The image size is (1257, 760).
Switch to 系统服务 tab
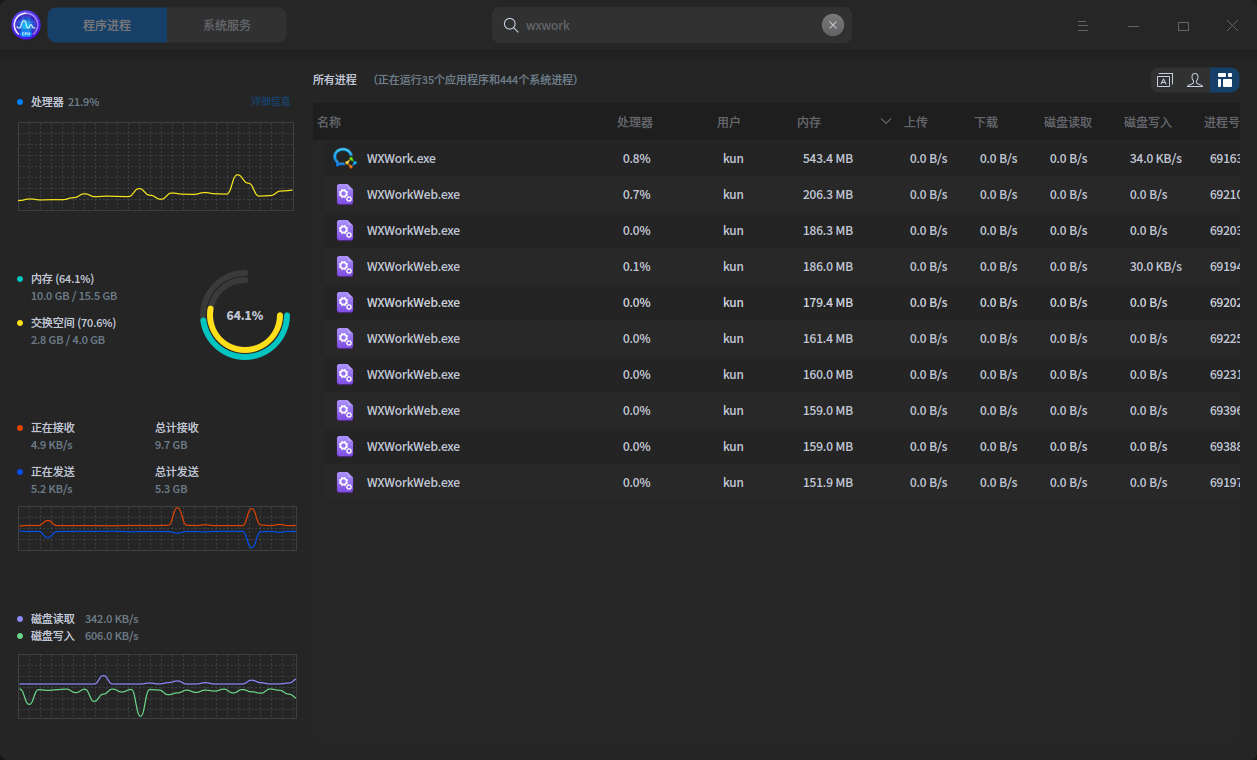(227, 25)
